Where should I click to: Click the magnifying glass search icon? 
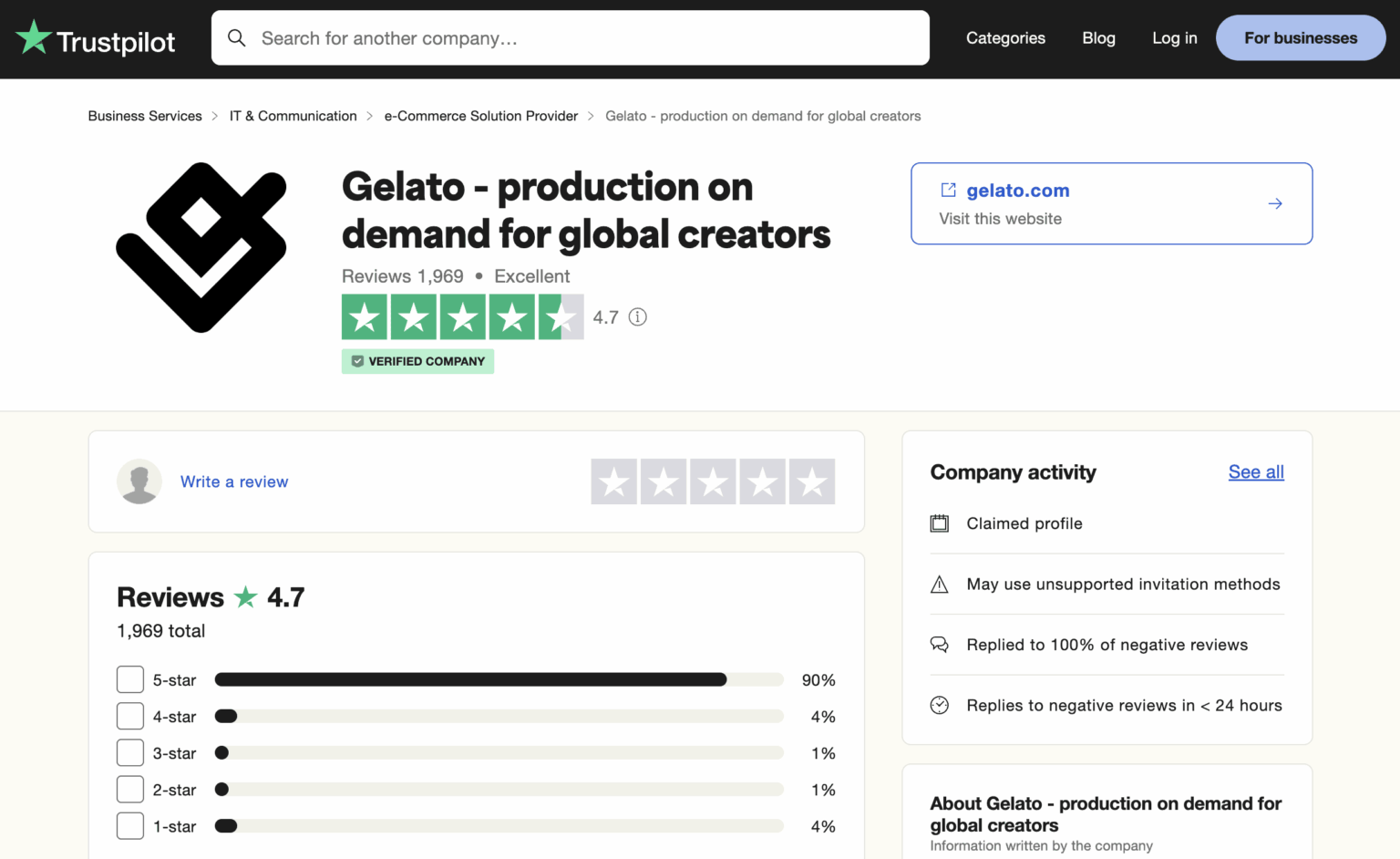(237, 37)
